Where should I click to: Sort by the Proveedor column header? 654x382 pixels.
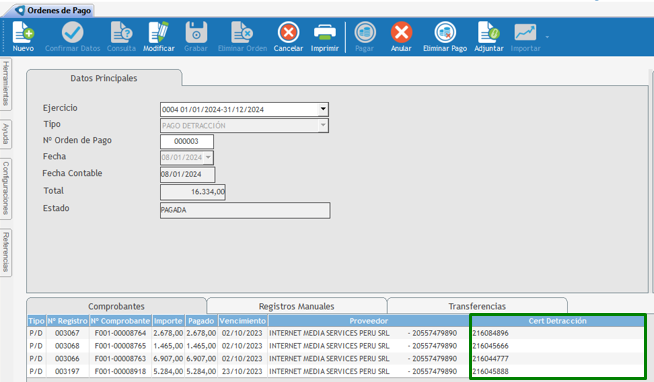coord(369,321)
